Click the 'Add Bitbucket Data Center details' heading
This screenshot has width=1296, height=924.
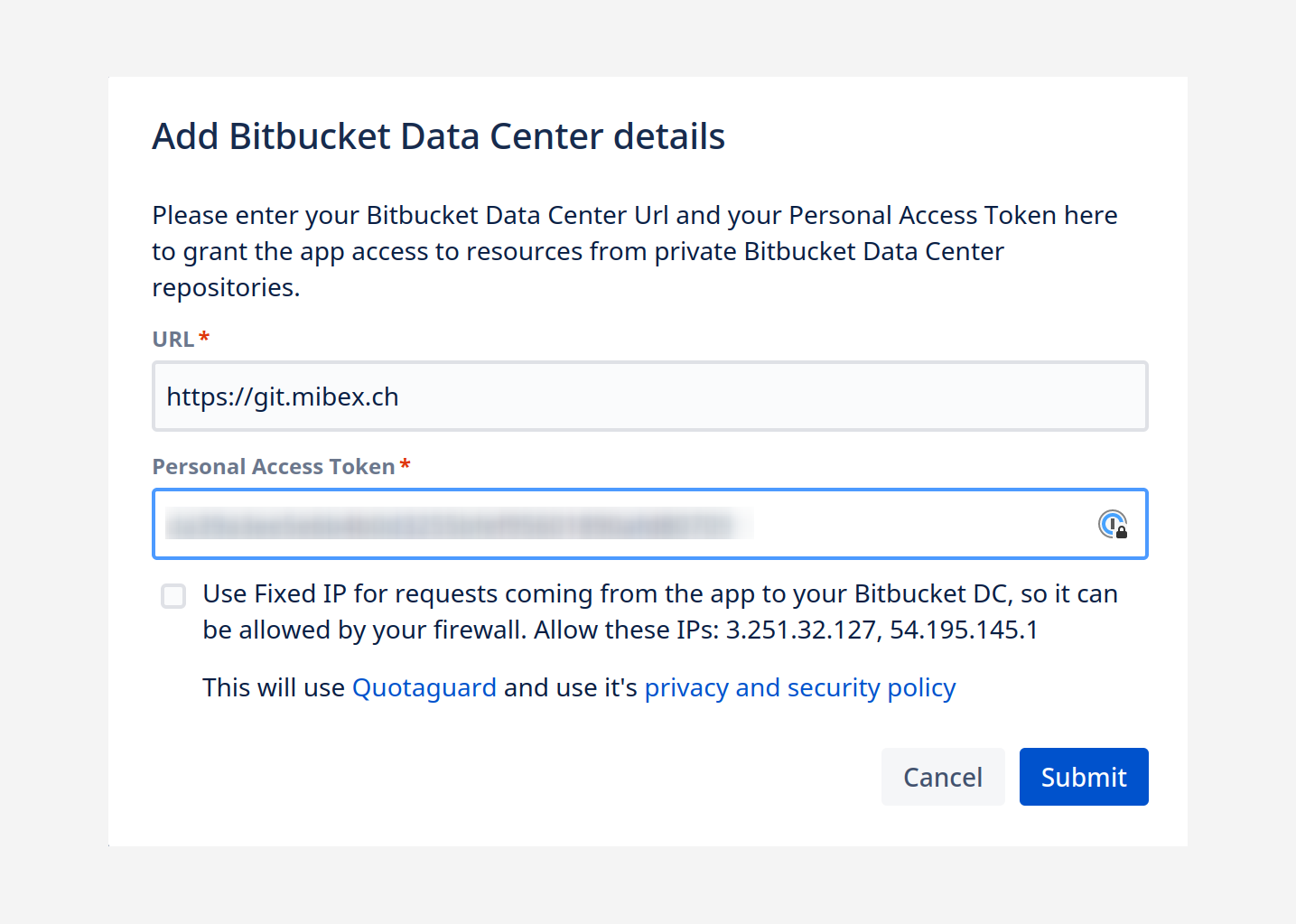pos(438,137)
